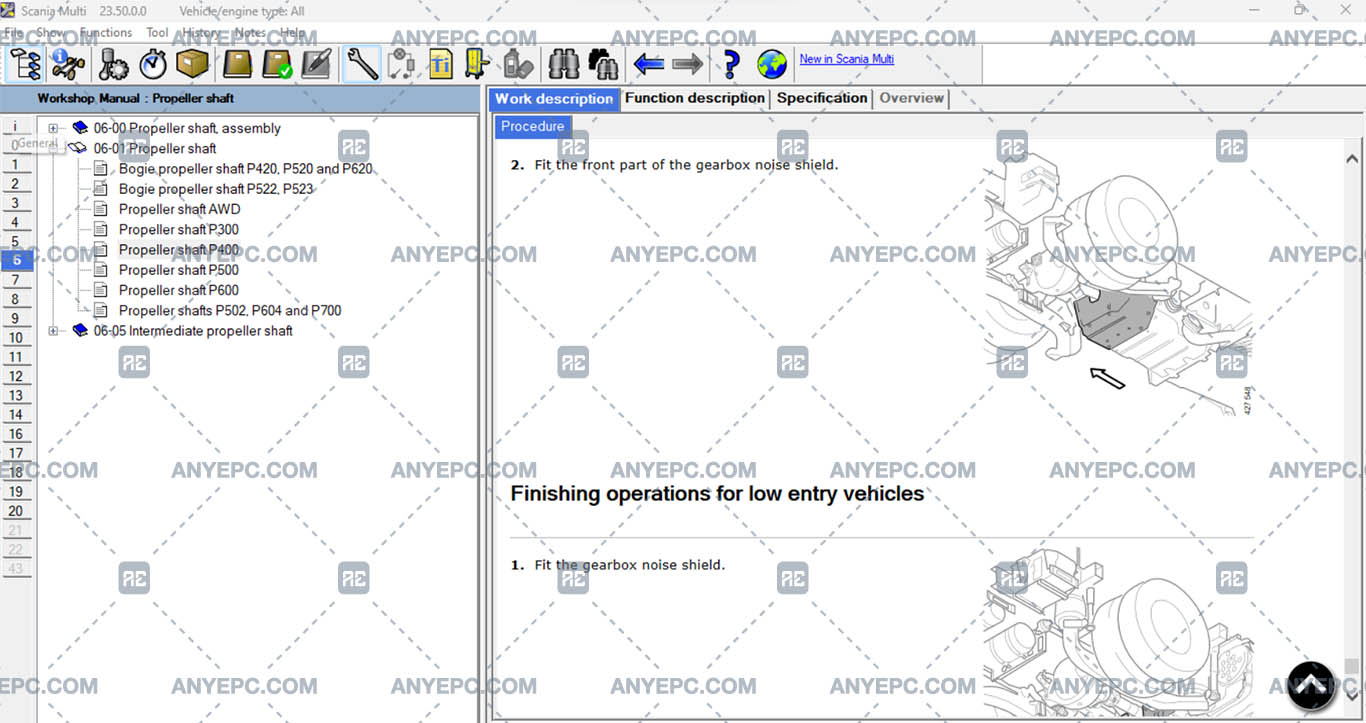Image resolution: width=1366 pixels, height=723 pixels.
Task: Open the Notes menu
Action: (250, 32)
